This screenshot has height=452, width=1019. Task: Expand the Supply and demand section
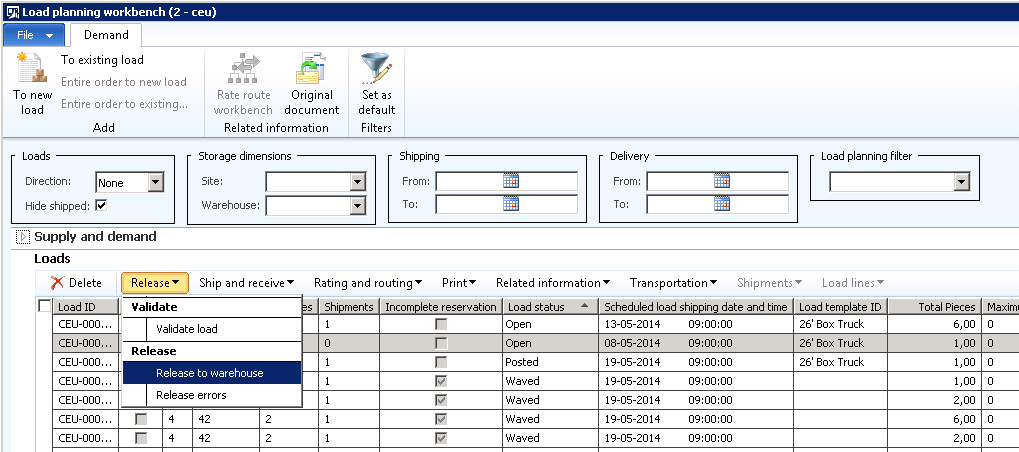coord(24,237)
